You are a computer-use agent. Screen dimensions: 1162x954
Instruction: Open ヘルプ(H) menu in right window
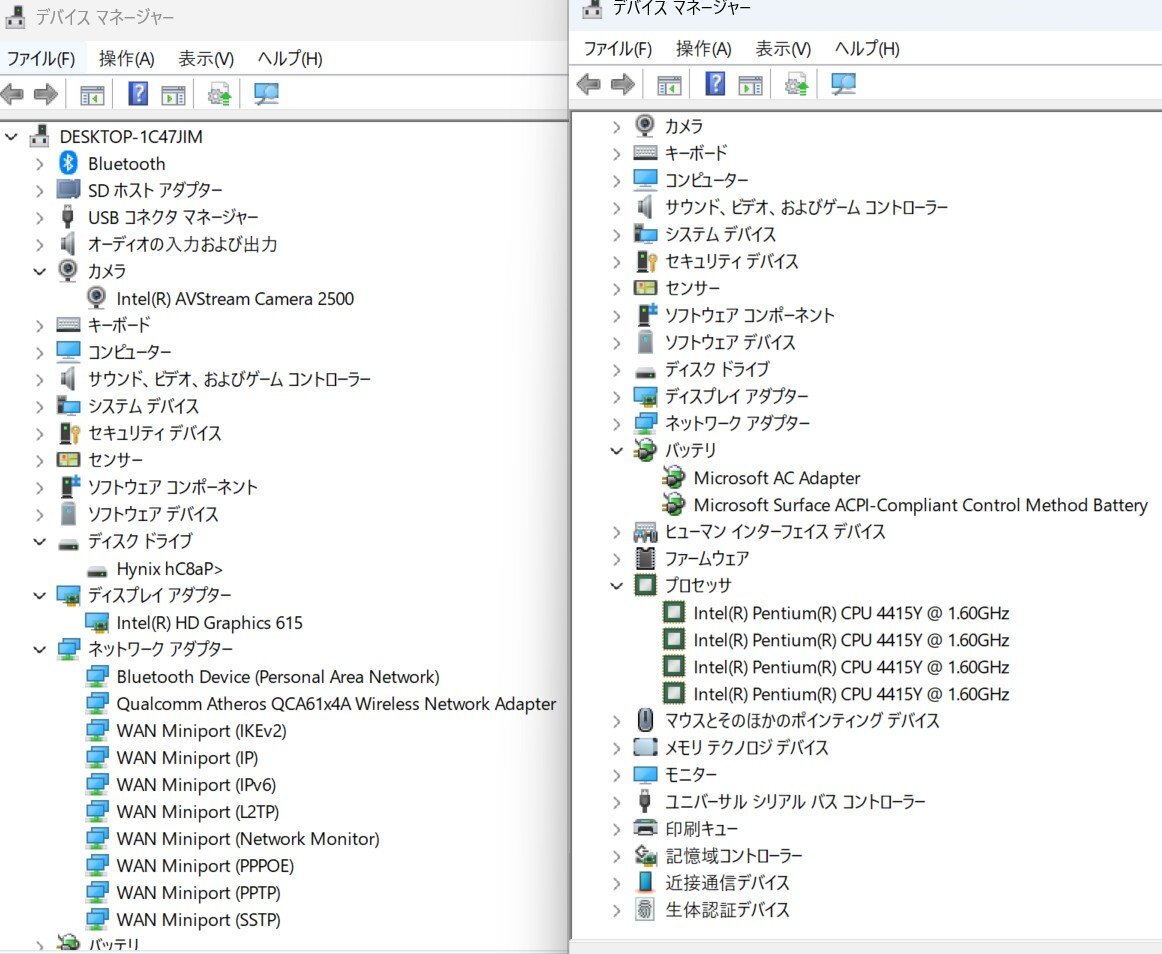point(867,49)
